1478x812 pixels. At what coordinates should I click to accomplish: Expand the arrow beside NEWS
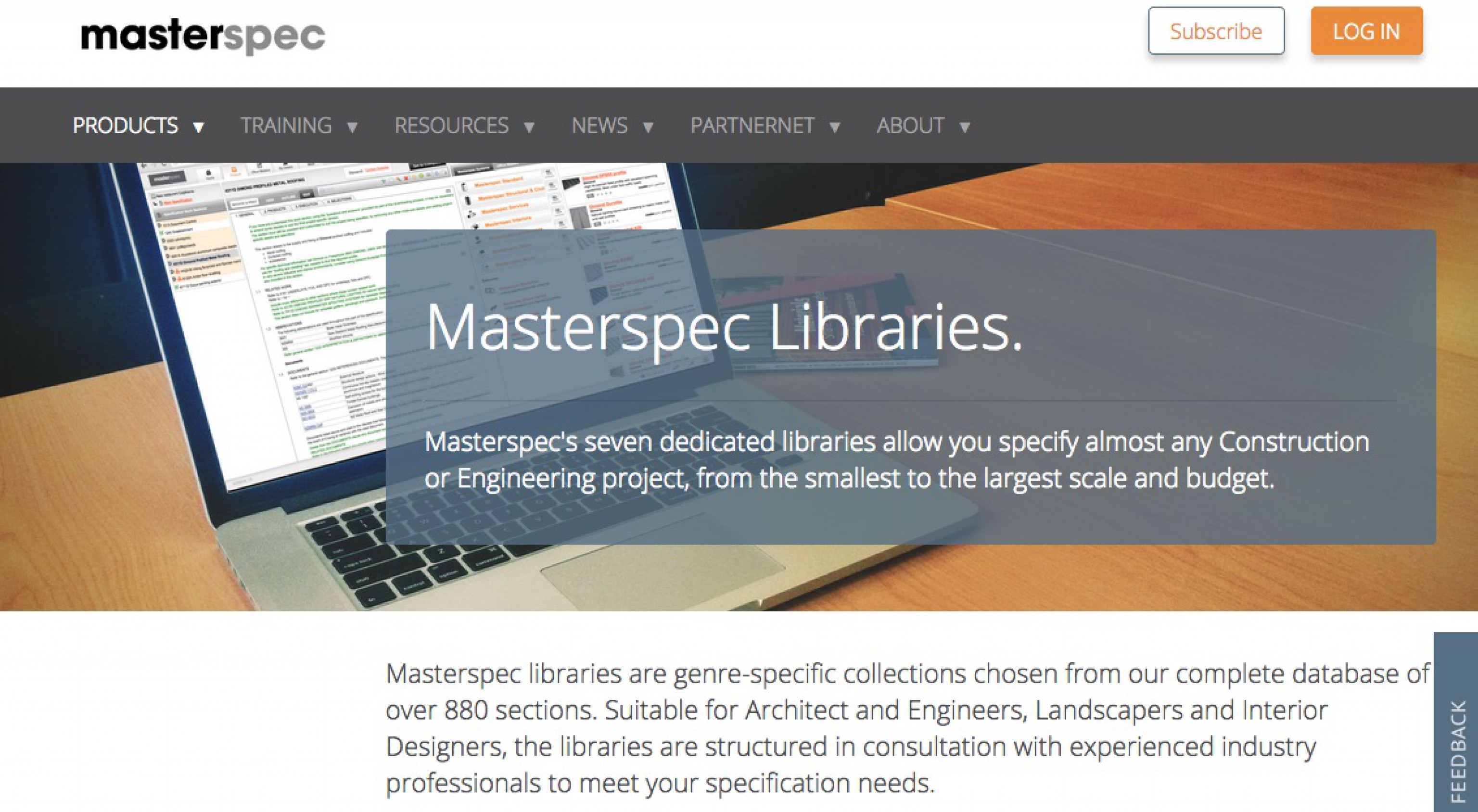click(x=648, y=127)
